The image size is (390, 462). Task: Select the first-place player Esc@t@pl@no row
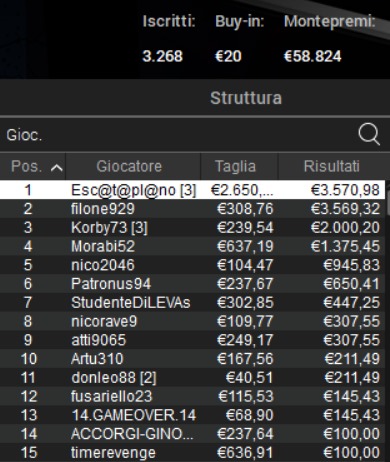click(192, 190)
